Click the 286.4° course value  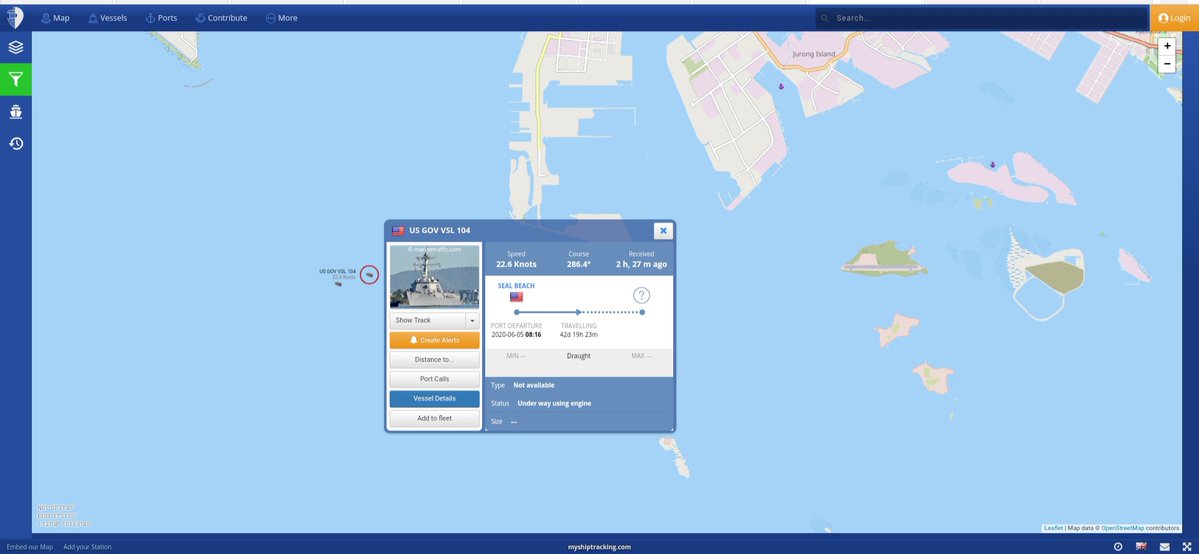click(579, 264)
